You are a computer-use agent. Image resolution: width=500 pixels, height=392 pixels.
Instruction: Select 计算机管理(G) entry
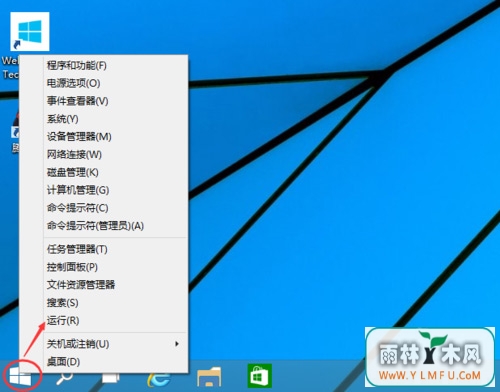coord(104,190)
